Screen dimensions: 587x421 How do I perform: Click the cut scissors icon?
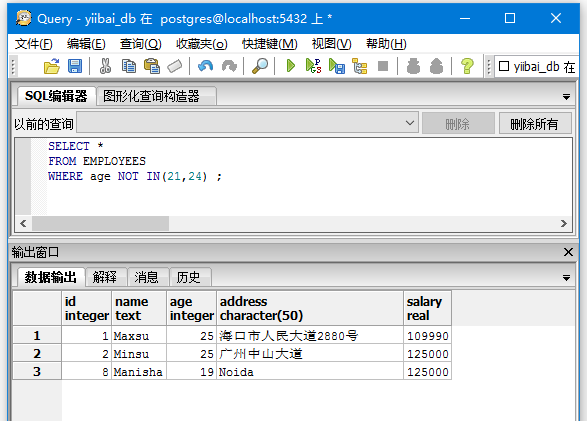105,67
